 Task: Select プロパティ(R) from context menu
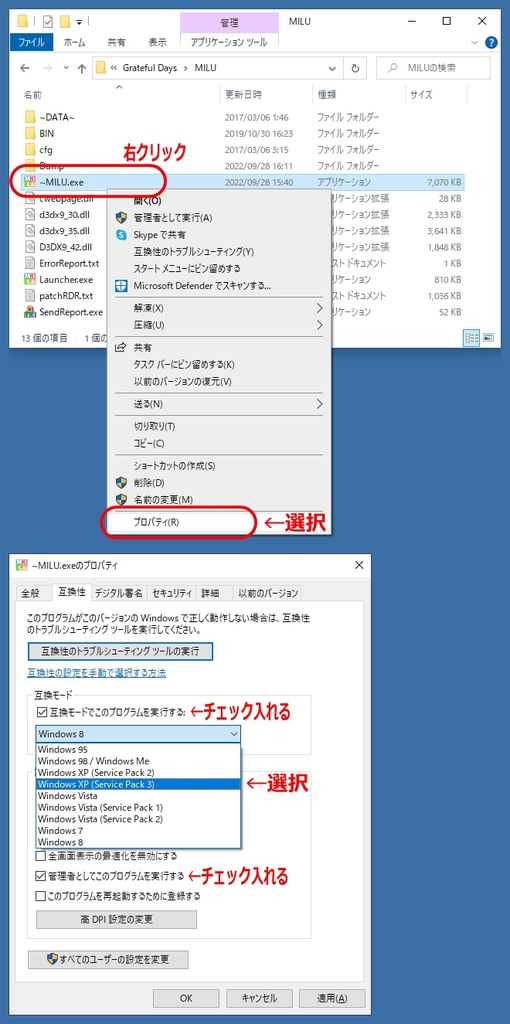[157, 522]
